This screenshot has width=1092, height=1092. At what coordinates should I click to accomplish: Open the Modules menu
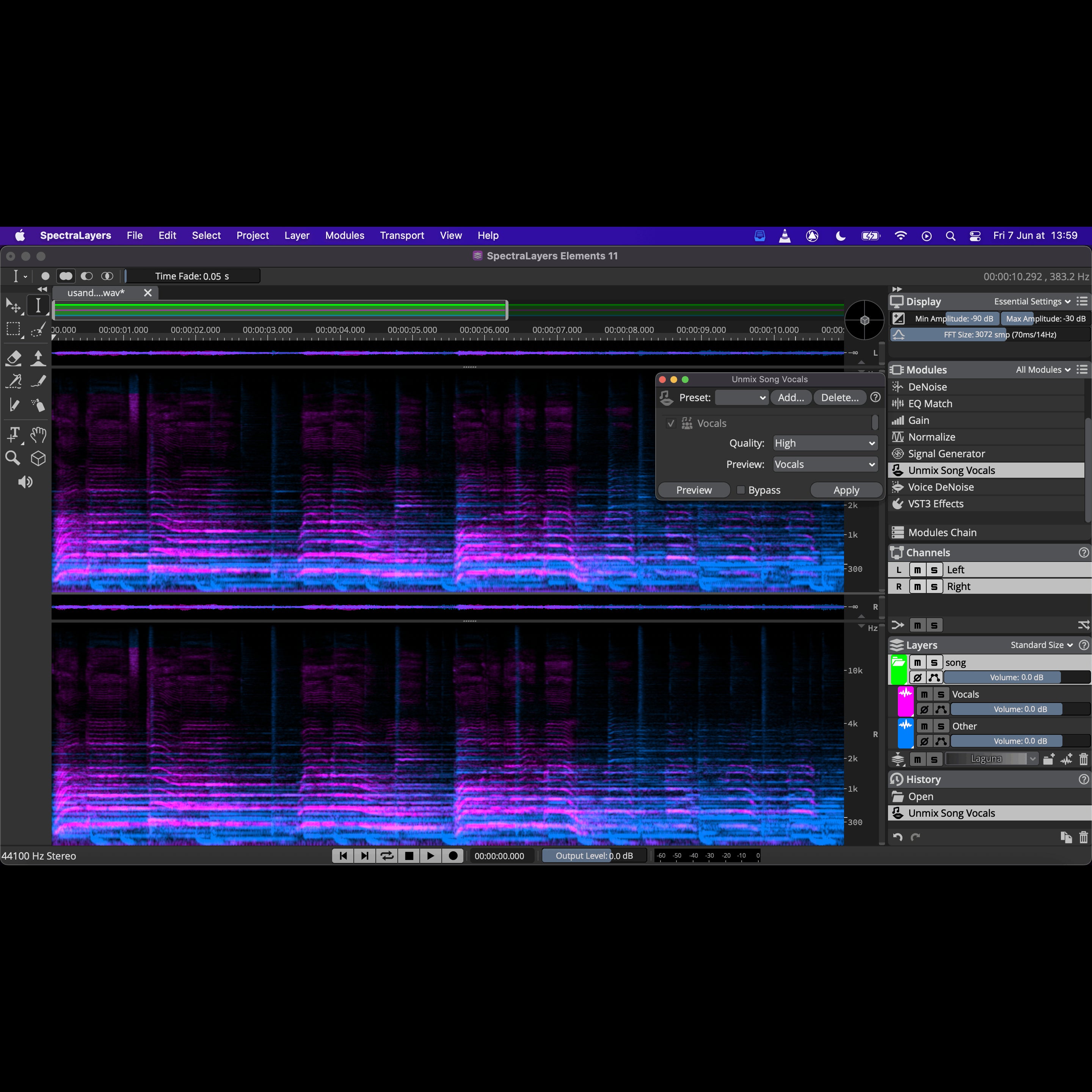(344, 236)
